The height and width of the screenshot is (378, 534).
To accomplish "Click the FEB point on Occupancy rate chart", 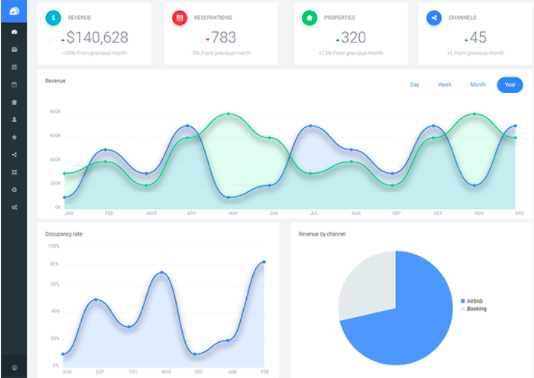I will point(264,262).
